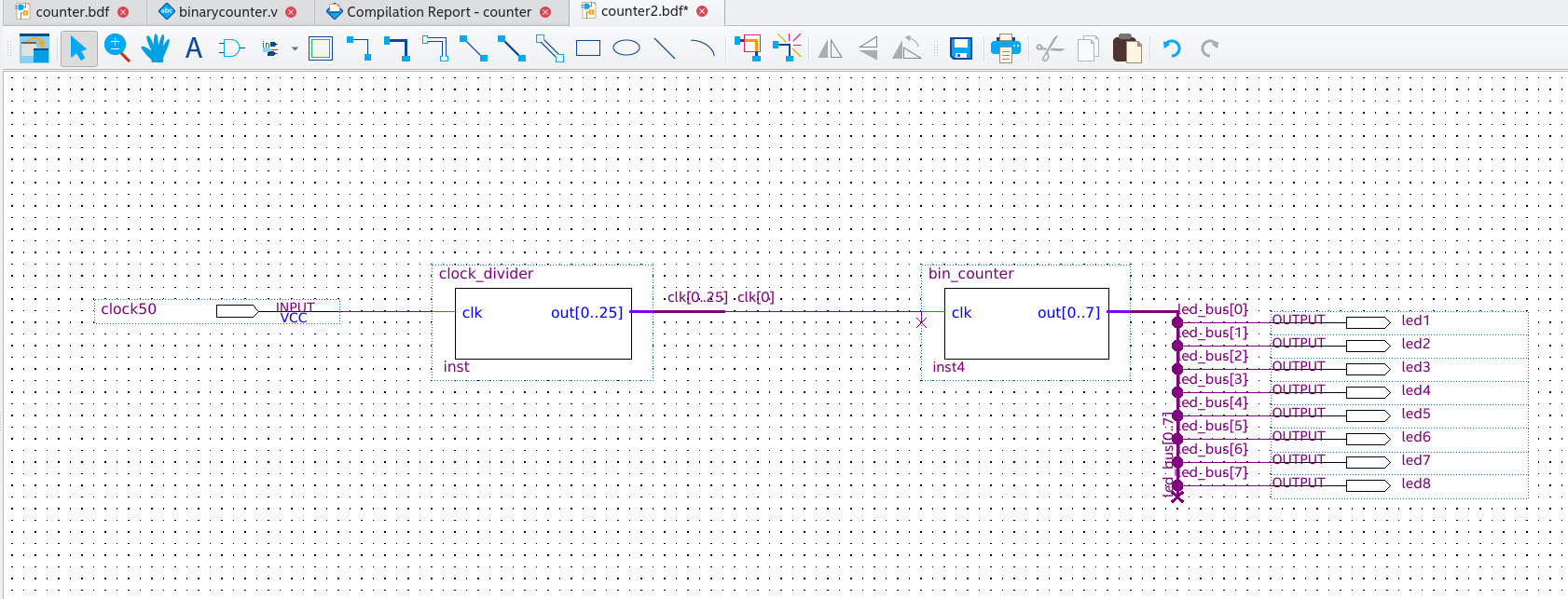Select the clock50 input pin label
The width and height of the screenshot is (1568, 599).
129,309
